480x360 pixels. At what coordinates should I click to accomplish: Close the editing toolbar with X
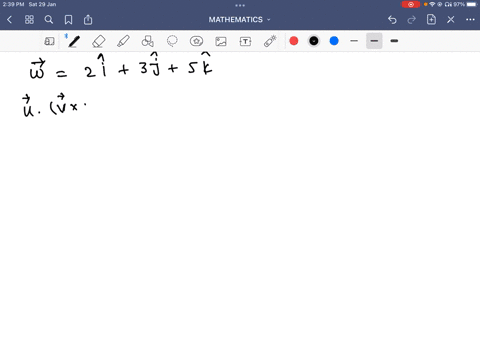451,20
